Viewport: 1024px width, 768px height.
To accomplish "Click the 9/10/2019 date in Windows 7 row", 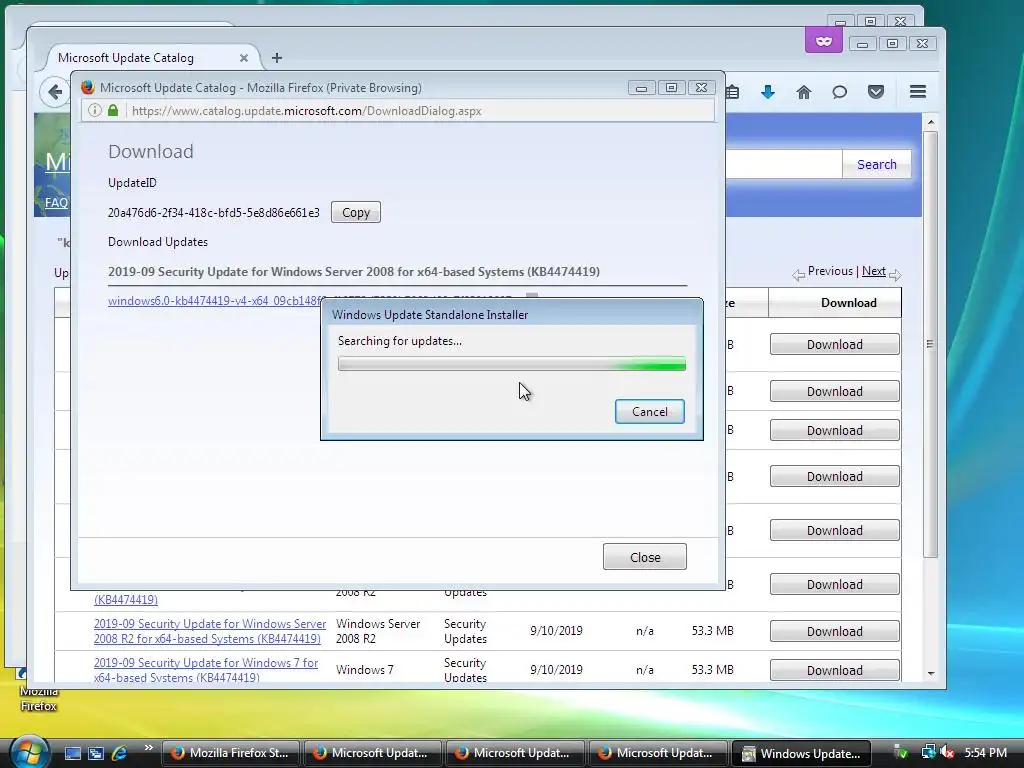I will (556, 670).
